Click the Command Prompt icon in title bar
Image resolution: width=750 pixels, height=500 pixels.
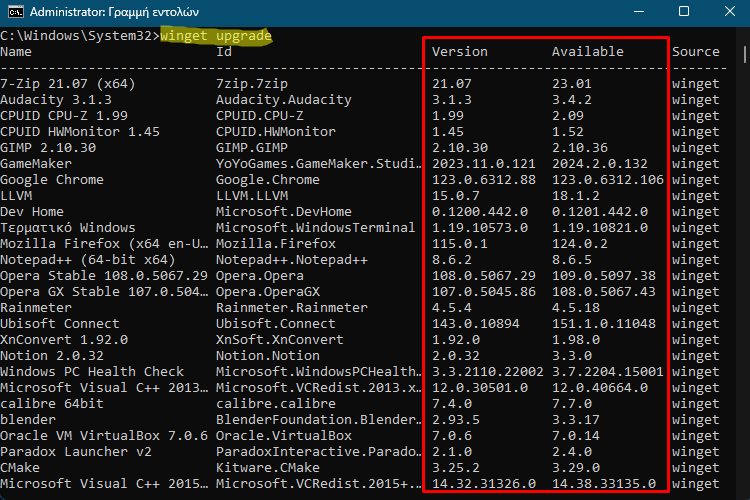coord(15,11)
